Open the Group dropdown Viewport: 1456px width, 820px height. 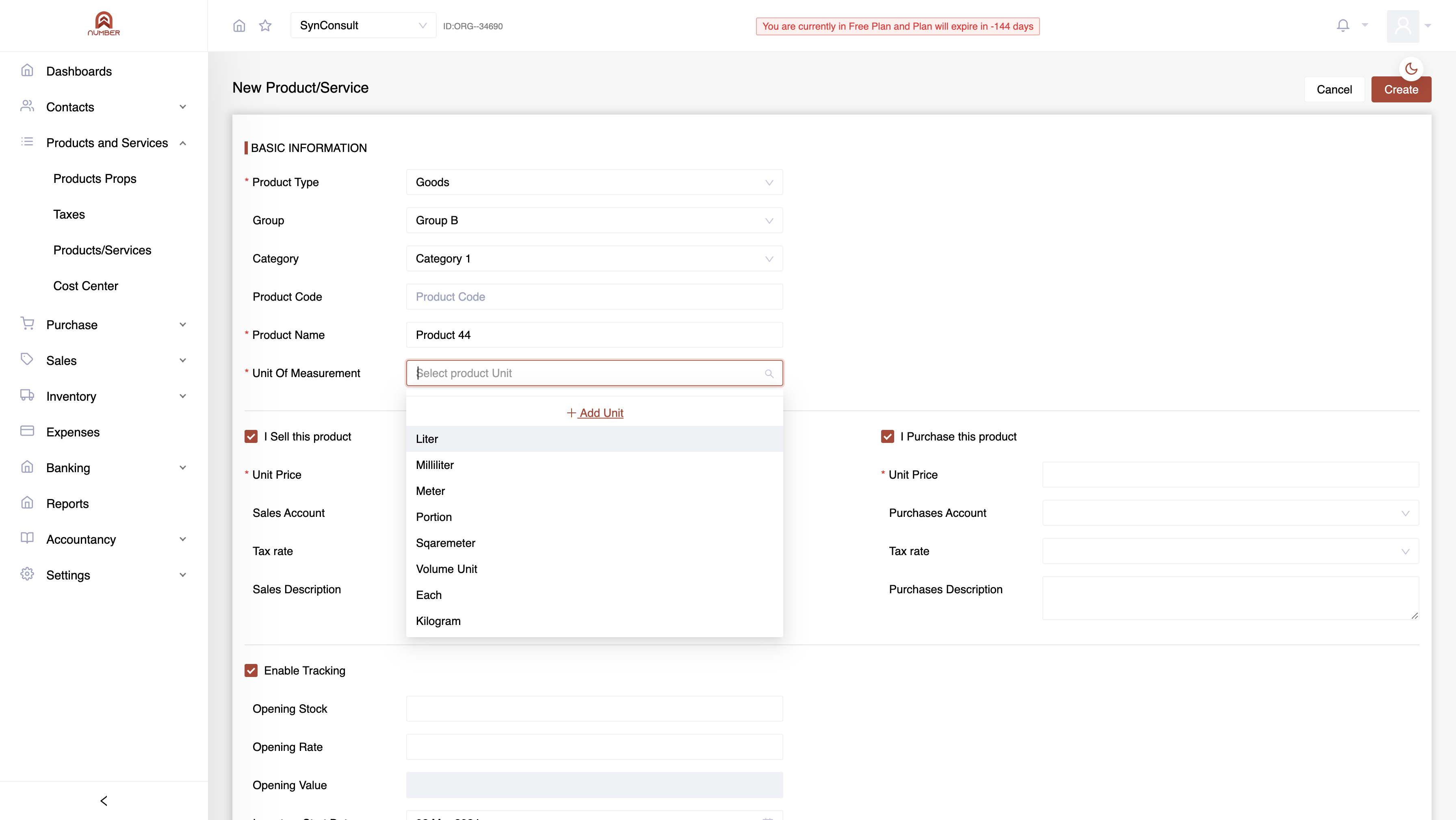[595, 221]
